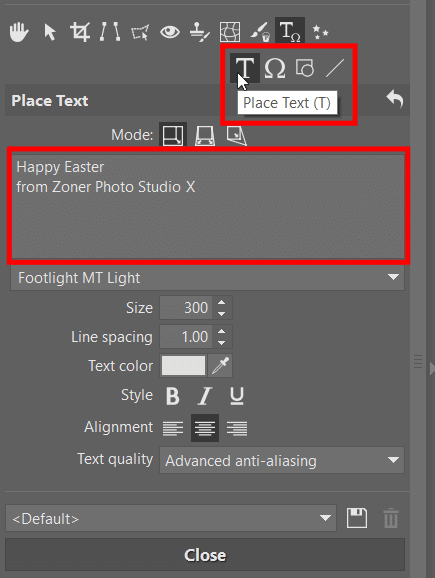
Task: Select the Clone Stamp tool
Action: click(200, 32)
